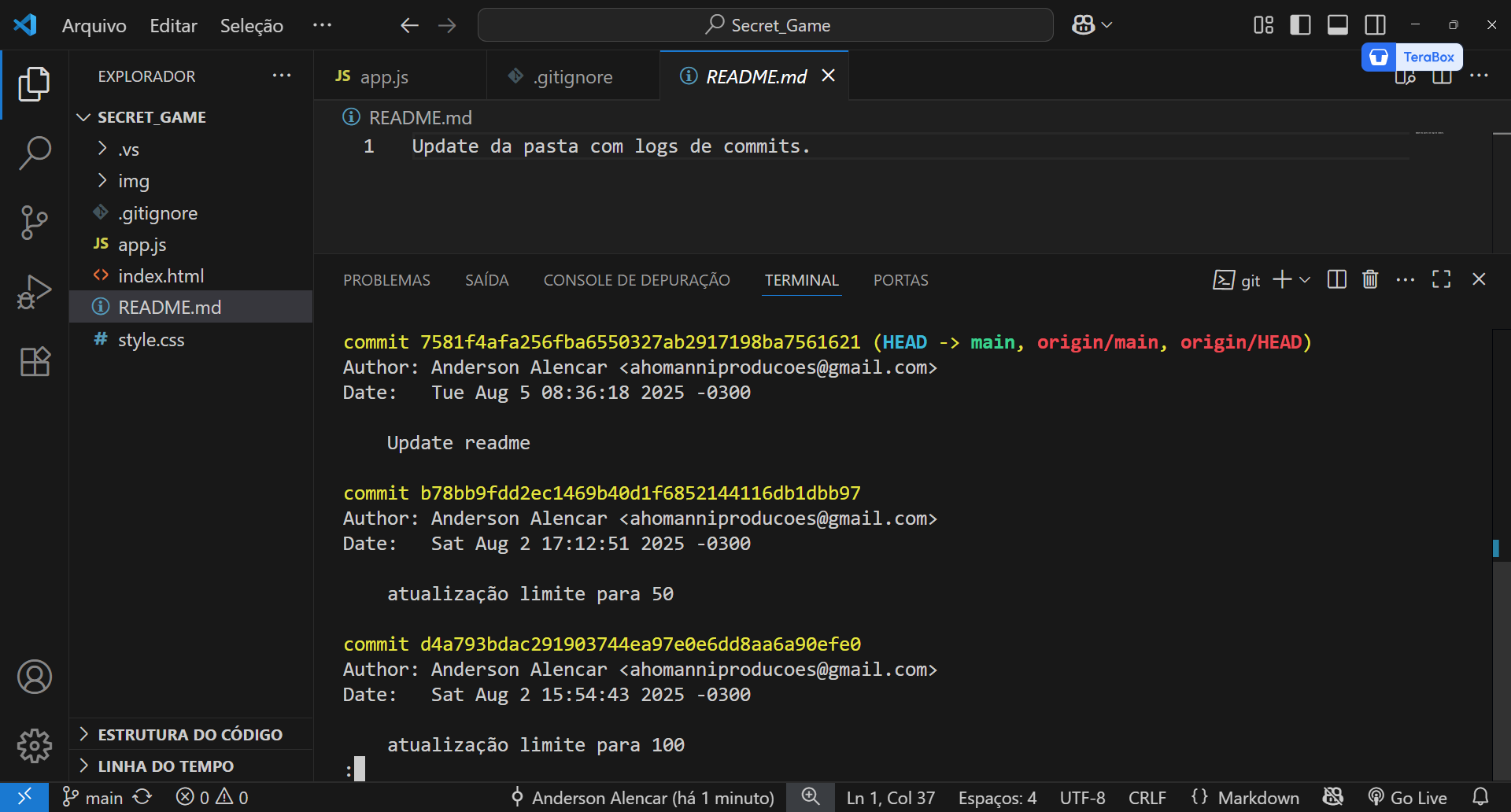This screenshot has height=812, width=1511.
Task: Open git blame Anderson Alencar status
Action: point(642,798)
